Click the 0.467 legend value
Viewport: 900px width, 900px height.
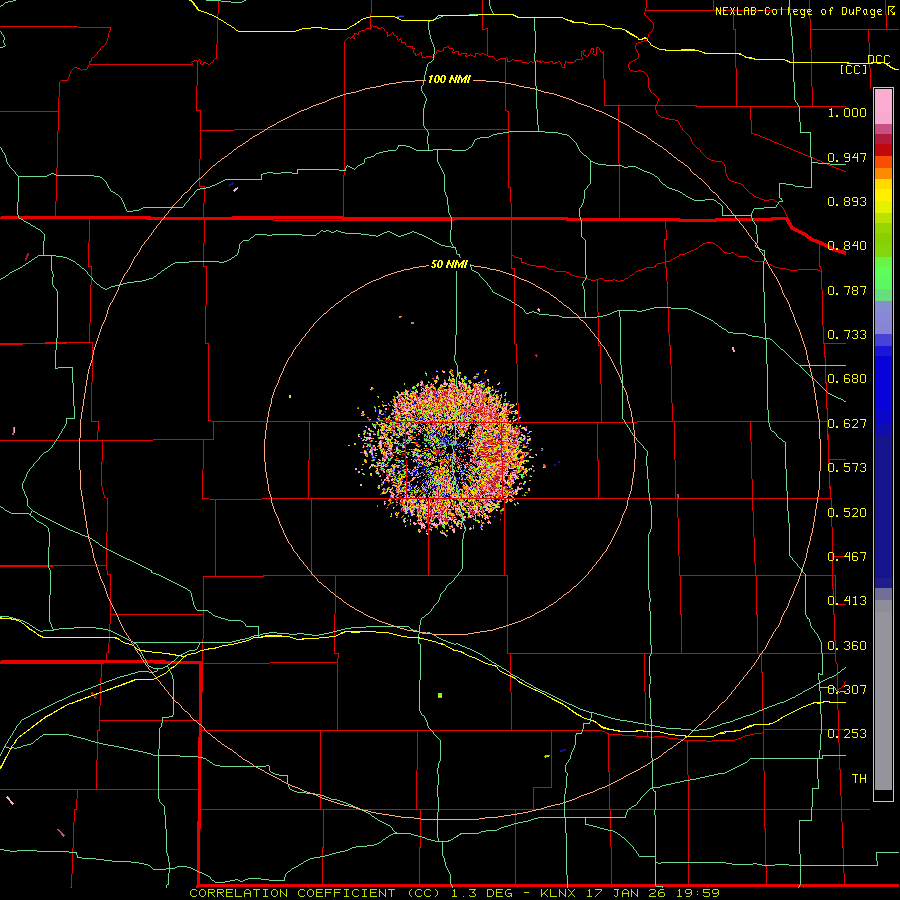point(847,557)
